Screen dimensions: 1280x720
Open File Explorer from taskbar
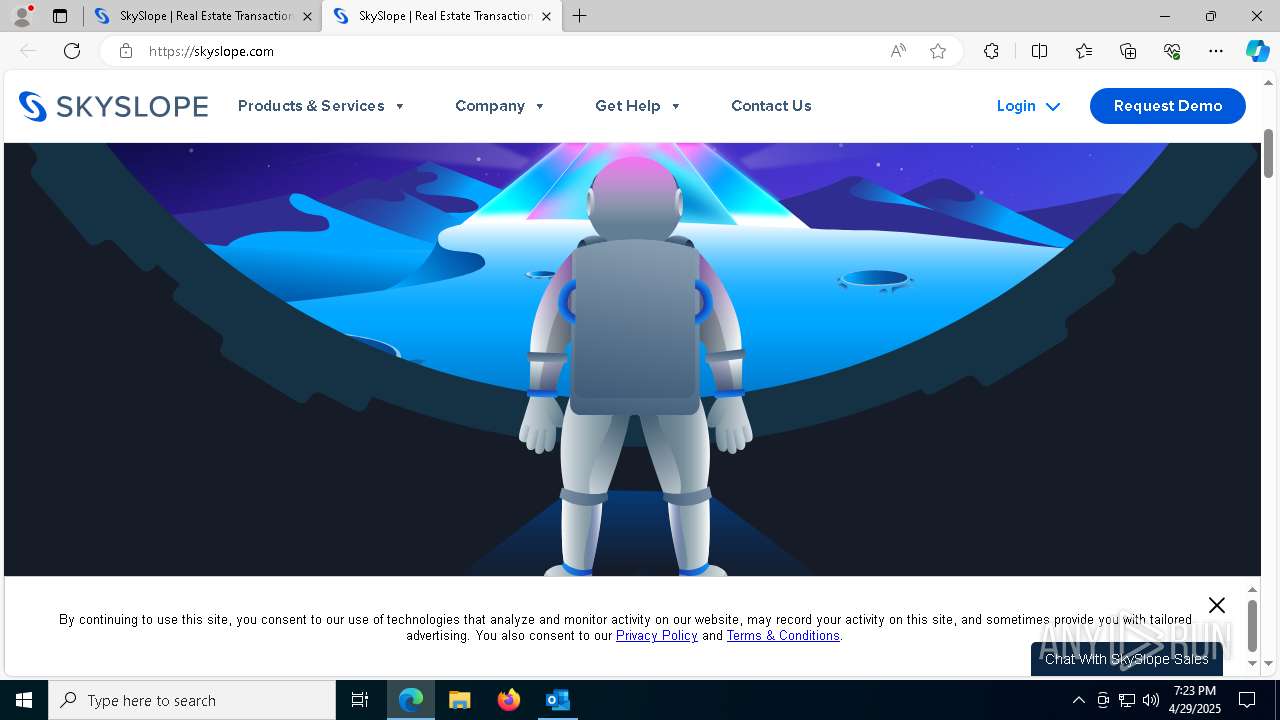460,700
